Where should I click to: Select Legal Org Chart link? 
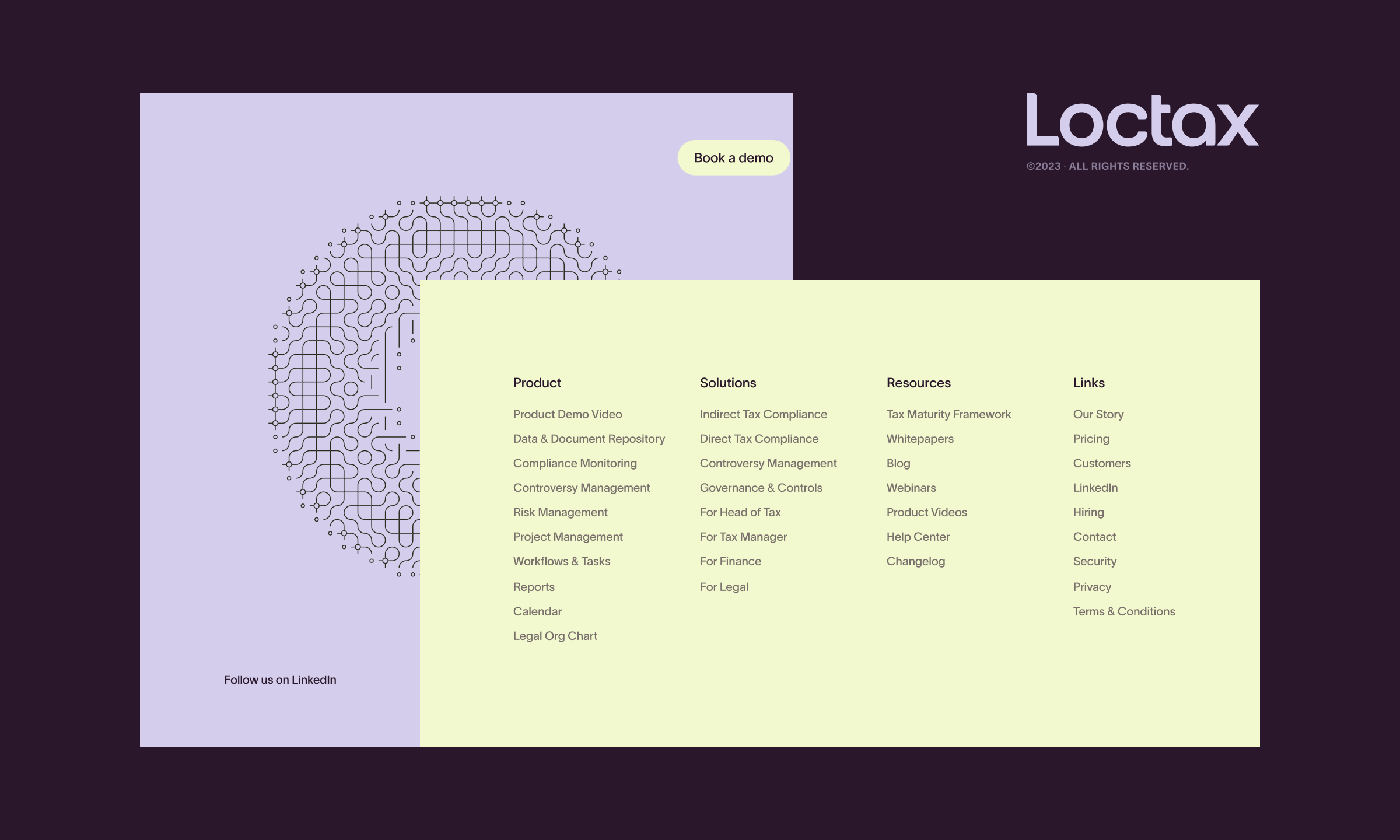click(555, 636)
